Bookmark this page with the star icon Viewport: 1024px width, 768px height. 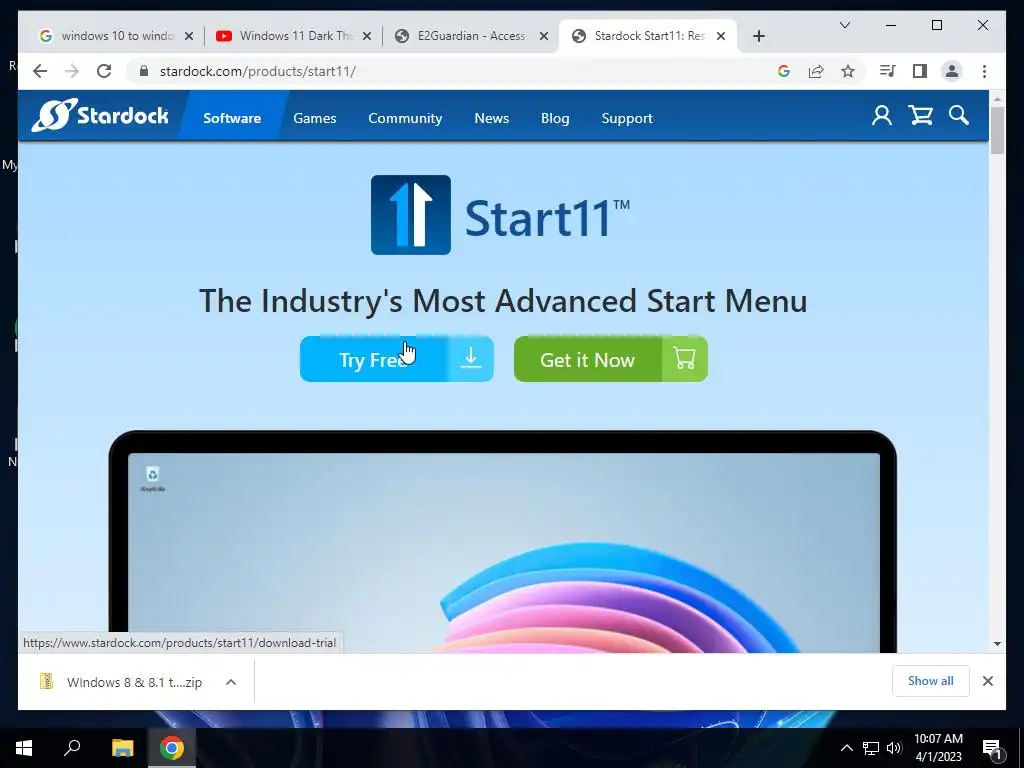pyautogui.click(x=848, y=71)
